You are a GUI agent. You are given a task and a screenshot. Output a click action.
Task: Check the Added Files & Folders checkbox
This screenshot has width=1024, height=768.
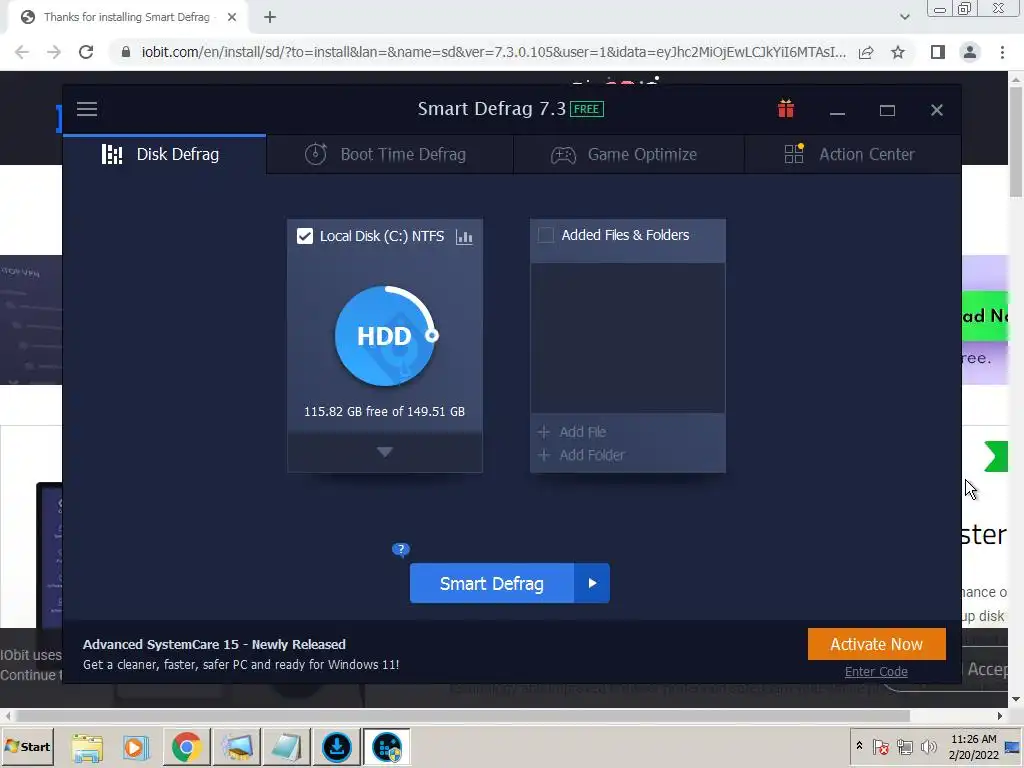click(x=545, y=235)
